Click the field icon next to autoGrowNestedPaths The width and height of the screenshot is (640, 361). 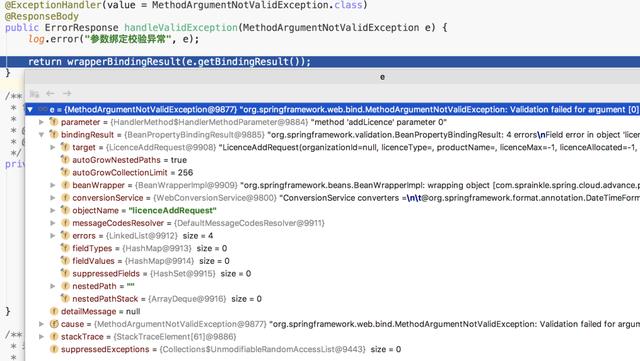tap(65, 160)
